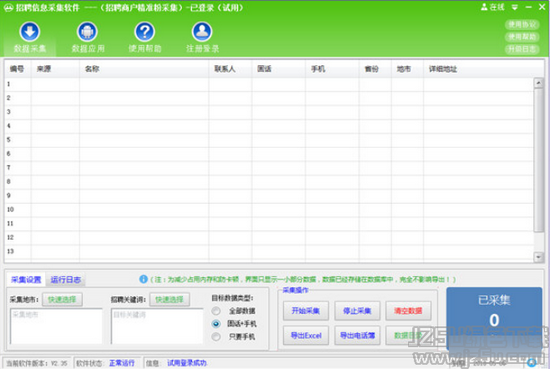Click the blue info icon beside the note
The width and height of the screenshot is (550, 369).
click(143, 279)
